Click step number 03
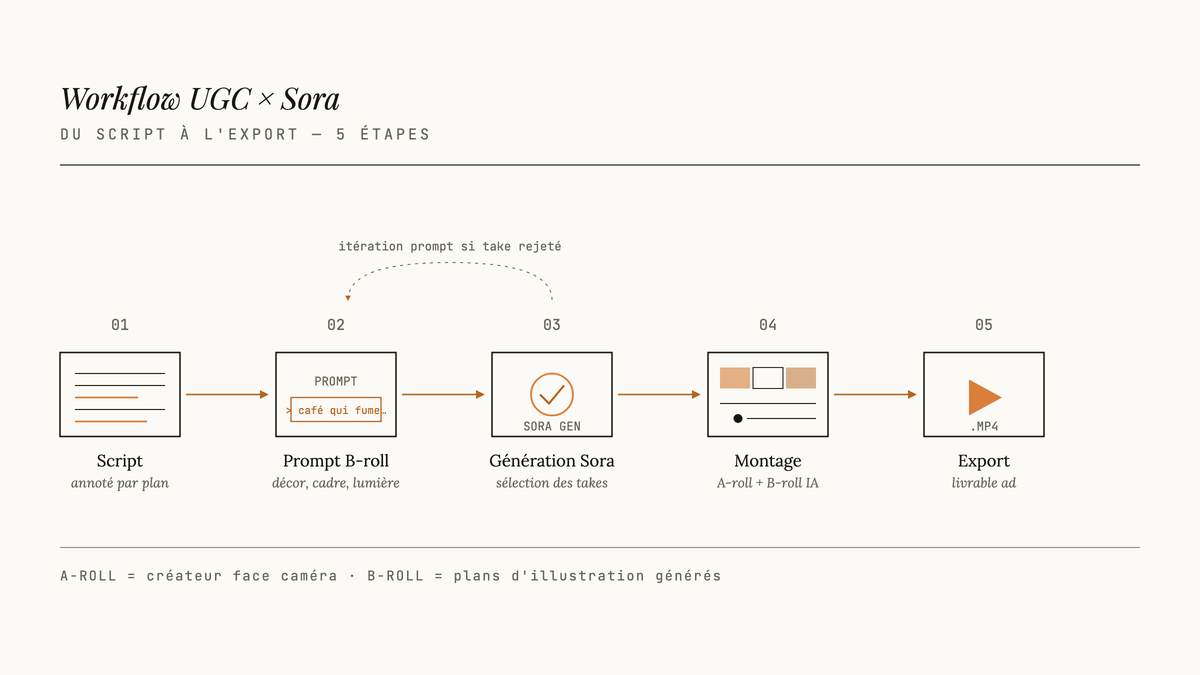 click(552, 325)
